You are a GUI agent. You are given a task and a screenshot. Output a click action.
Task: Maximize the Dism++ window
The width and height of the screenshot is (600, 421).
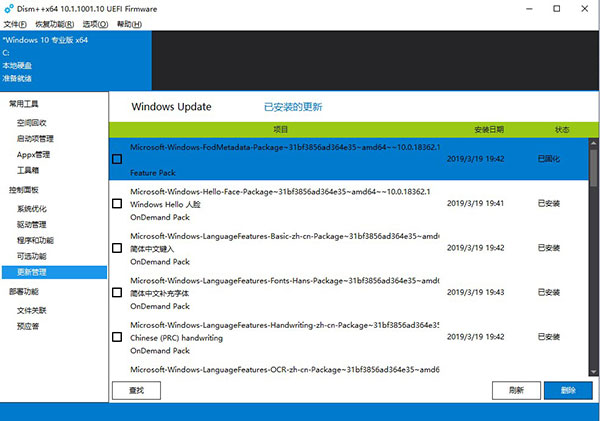coord(557,8)
